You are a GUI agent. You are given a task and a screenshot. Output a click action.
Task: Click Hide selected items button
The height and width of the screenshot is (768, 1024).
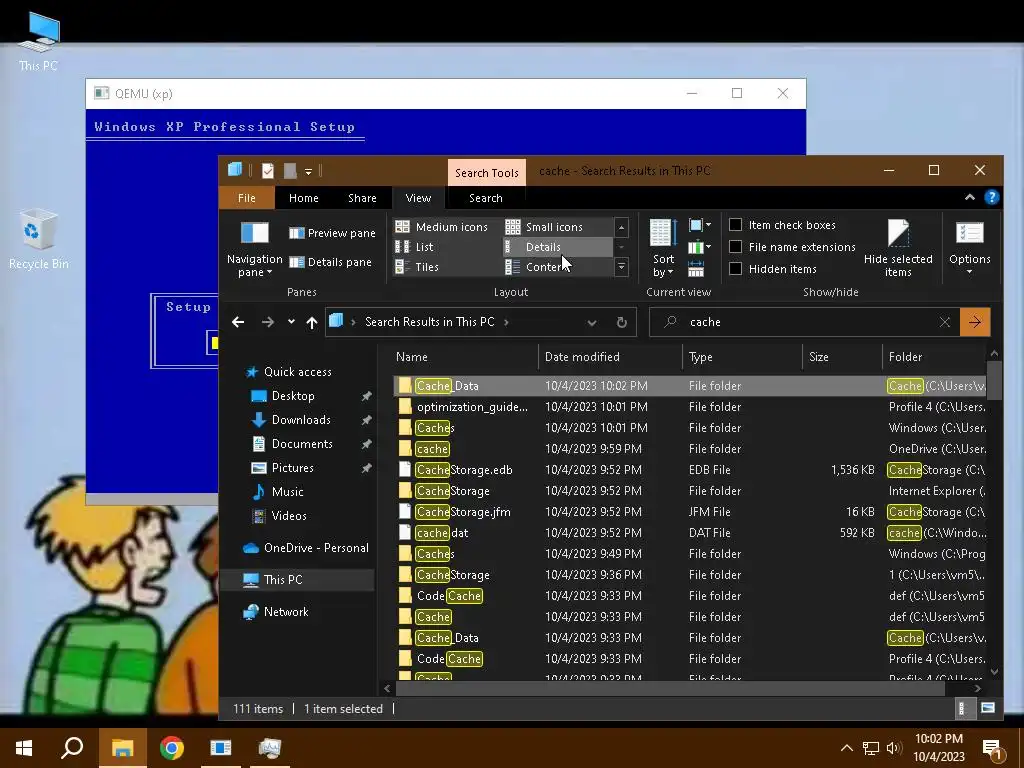pos(898,248)
